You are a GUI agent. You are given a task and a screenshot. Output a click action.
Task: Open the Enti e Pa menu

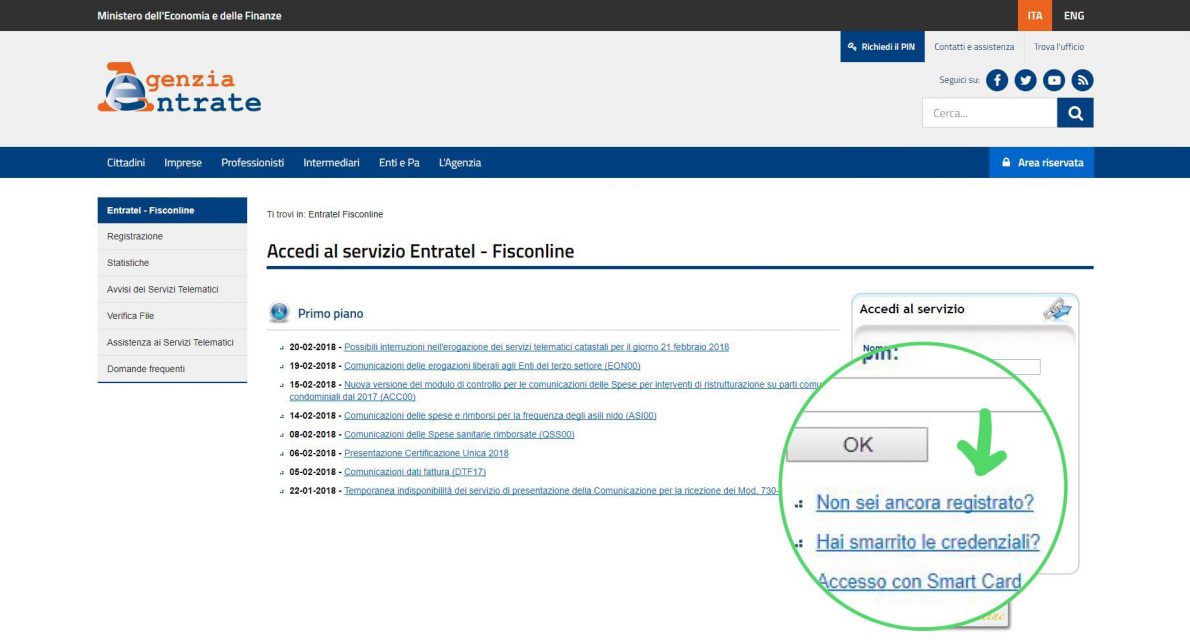click(x=399, y=162)
